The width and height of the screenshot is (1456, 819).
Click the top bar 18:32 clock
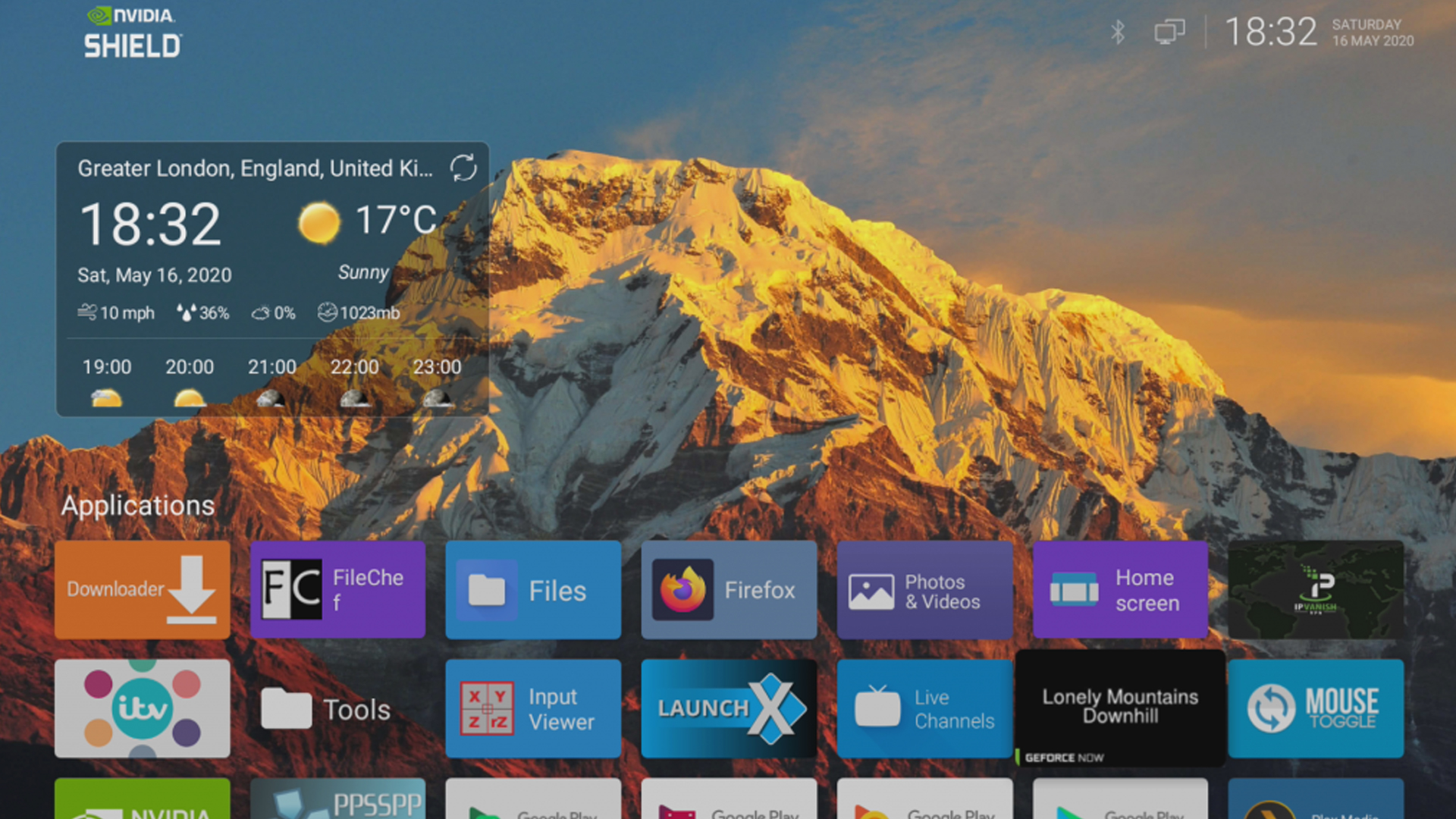tap(1271, 33)
